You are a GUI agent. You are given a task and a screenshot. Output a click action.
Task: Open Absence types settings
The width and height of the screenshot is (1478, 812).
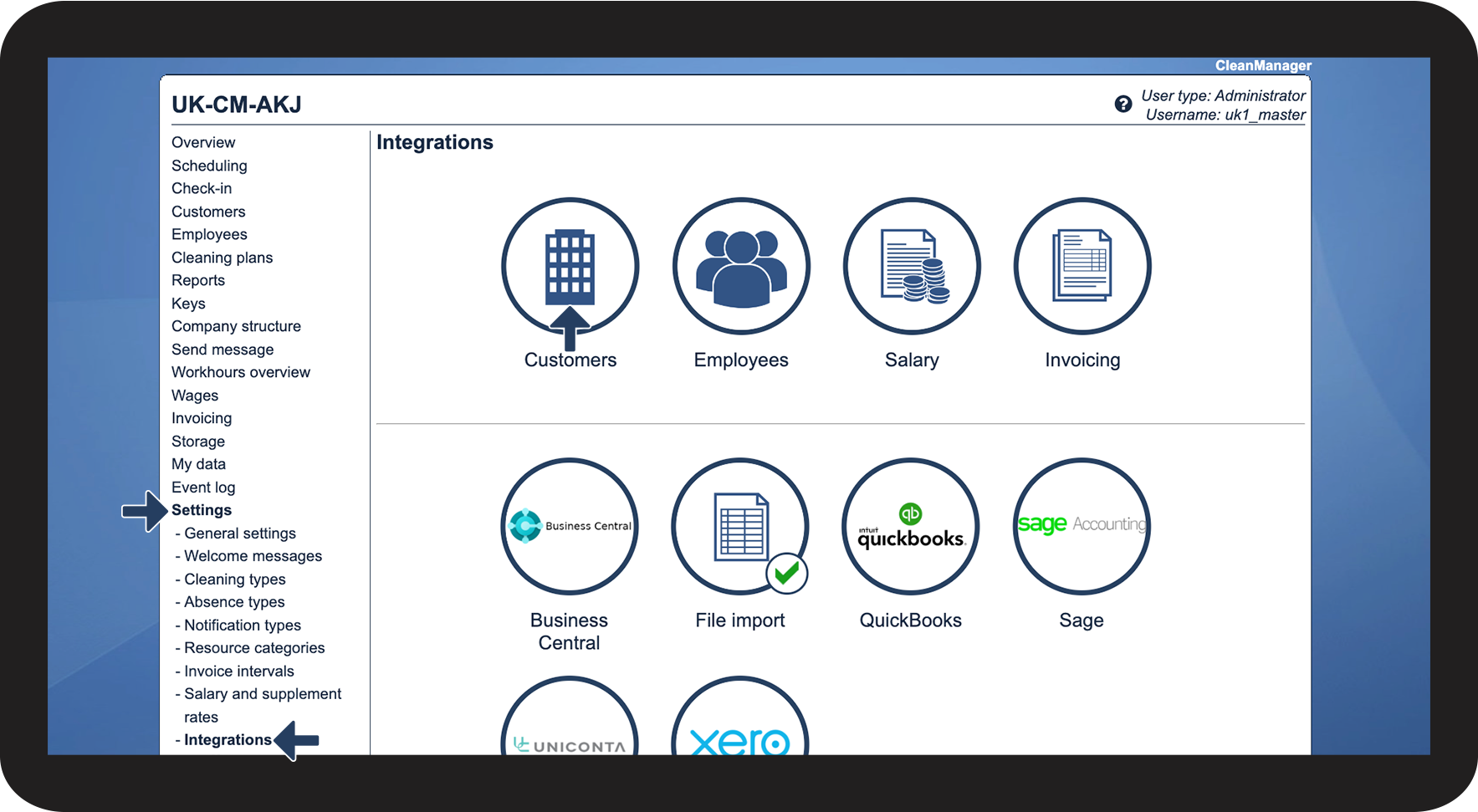tap(234, 602)
